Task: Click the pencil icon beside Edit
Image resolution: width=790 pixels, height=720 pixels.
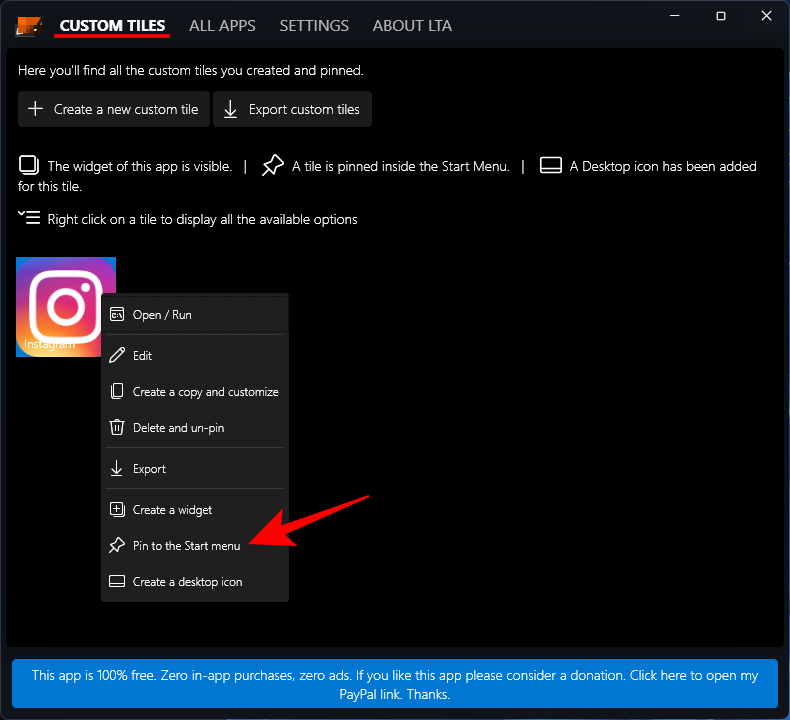Action: click(117, 356)
